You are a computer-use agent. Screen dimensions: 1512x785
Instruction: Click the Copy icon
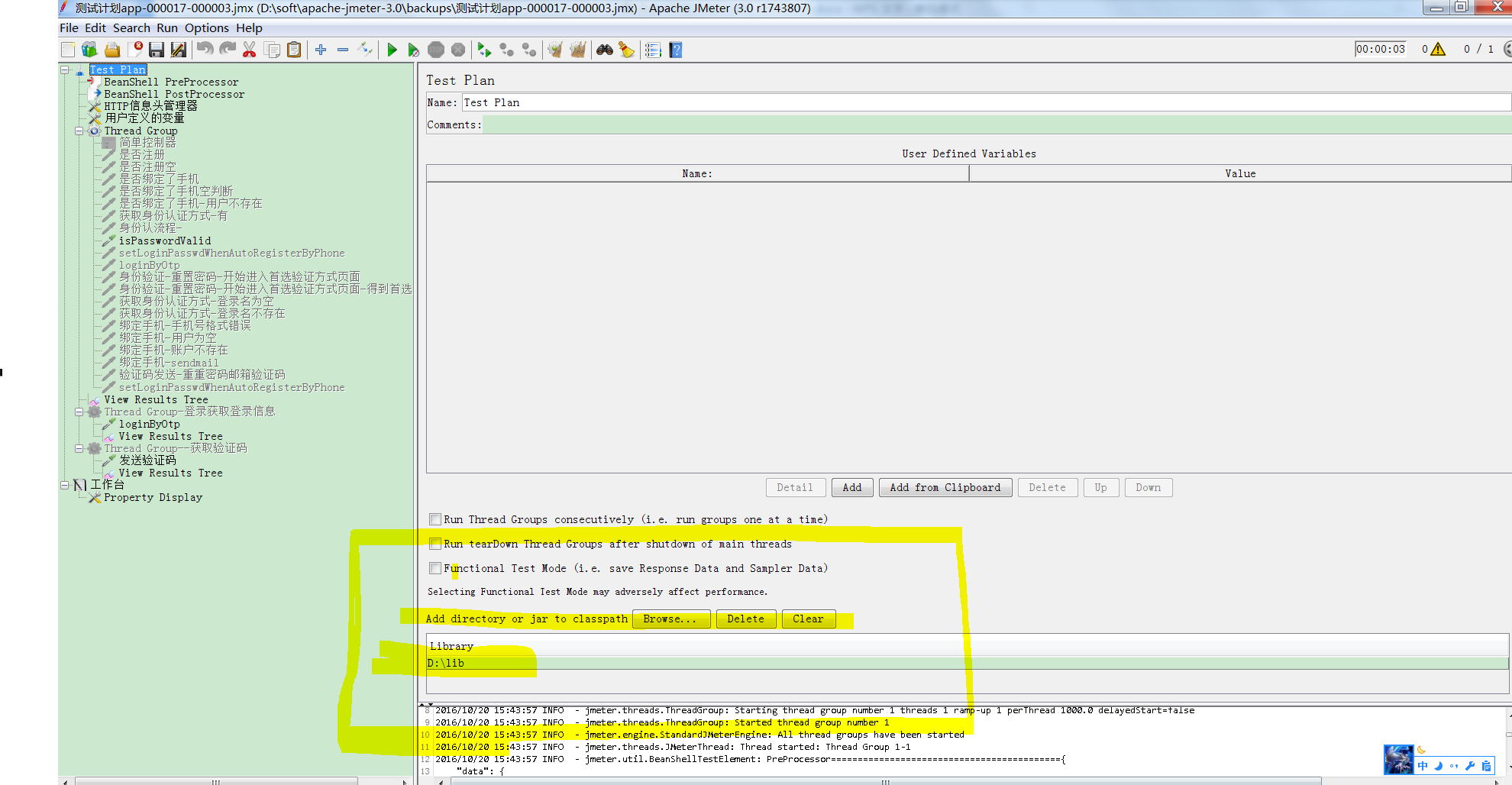272,50
